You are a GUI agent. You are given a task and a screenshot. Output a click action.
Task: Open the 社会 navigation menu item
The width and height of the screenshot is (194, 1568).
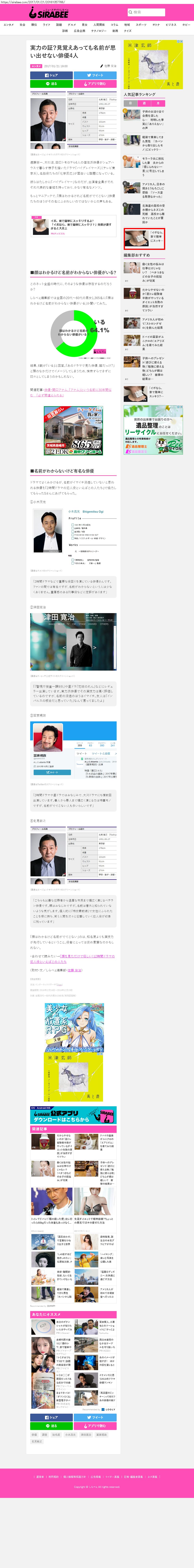click(22, 25)
